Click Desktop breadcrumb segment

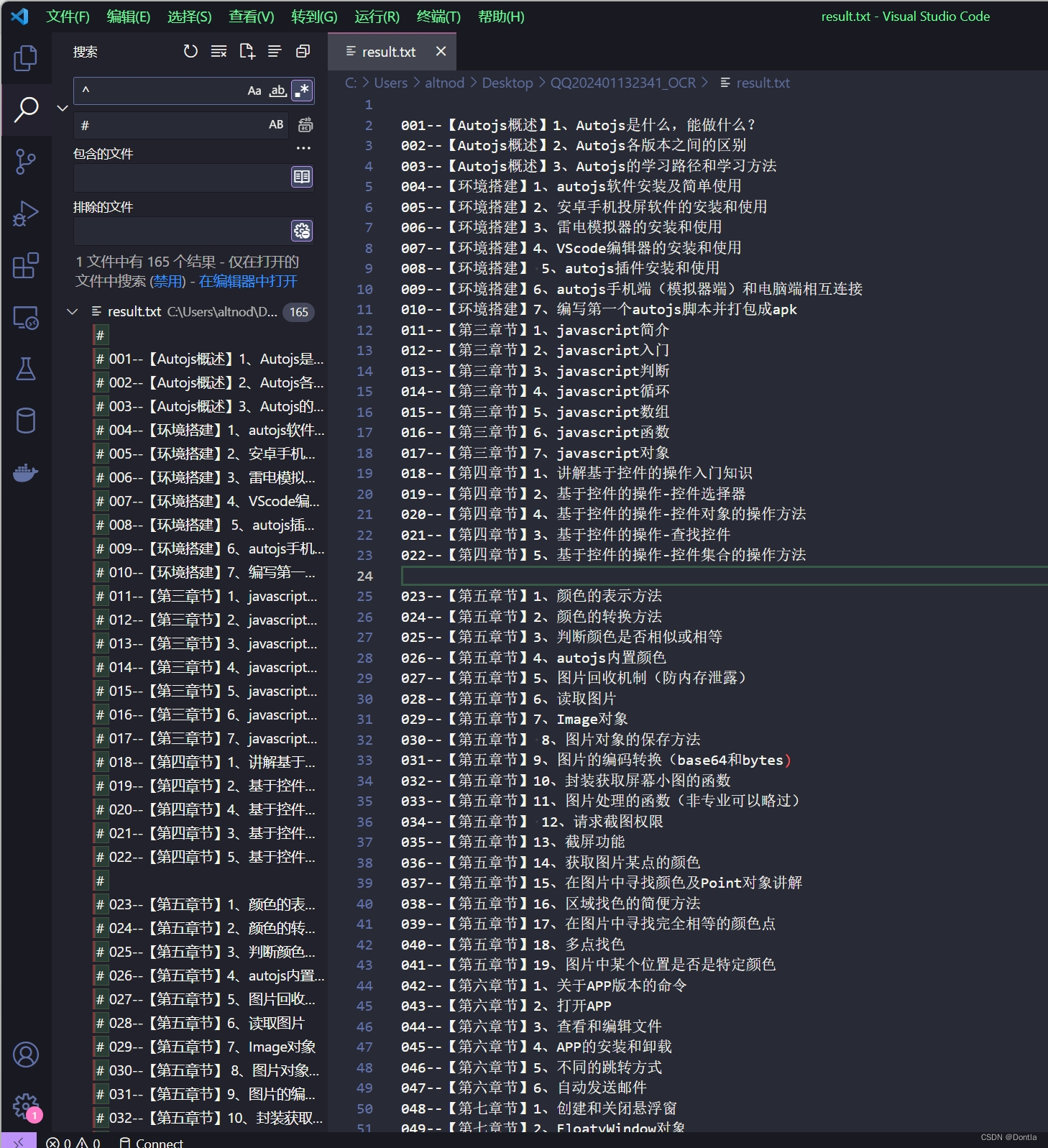coord(507,83)
